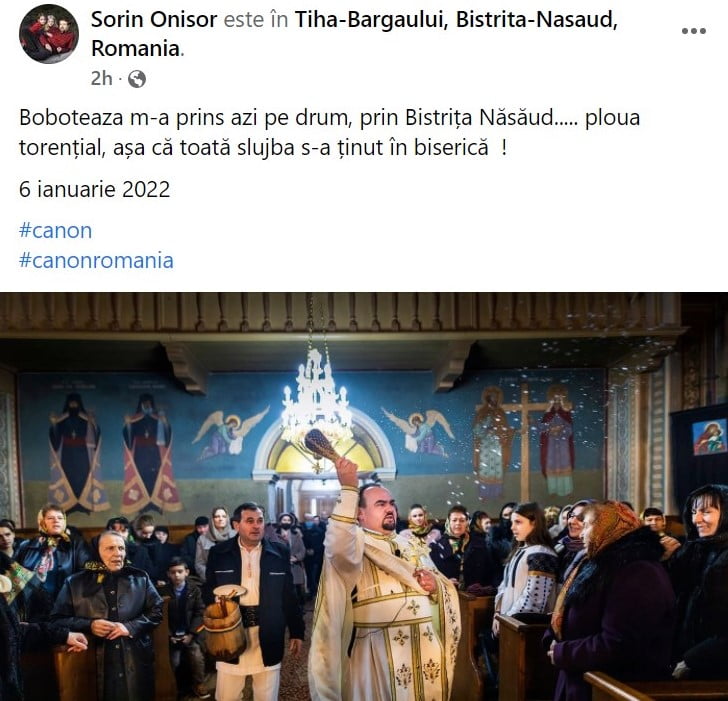This screenshot has width=728, height=701.
Task: Click the Boboteaza post caption text
Action: (x=329, y=132)
